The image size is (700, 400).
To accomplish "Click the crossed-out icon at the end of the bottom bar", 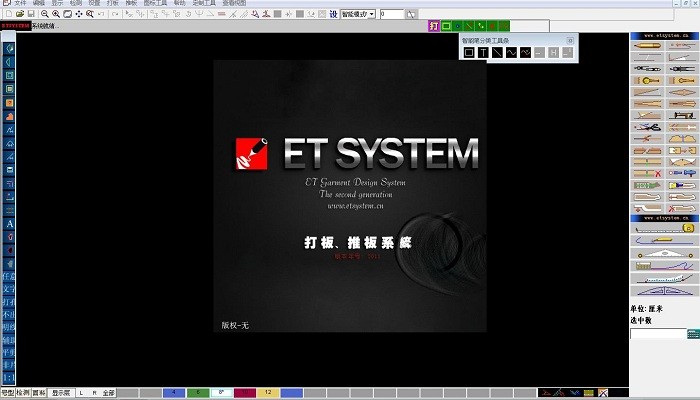I will pos(602,393).
